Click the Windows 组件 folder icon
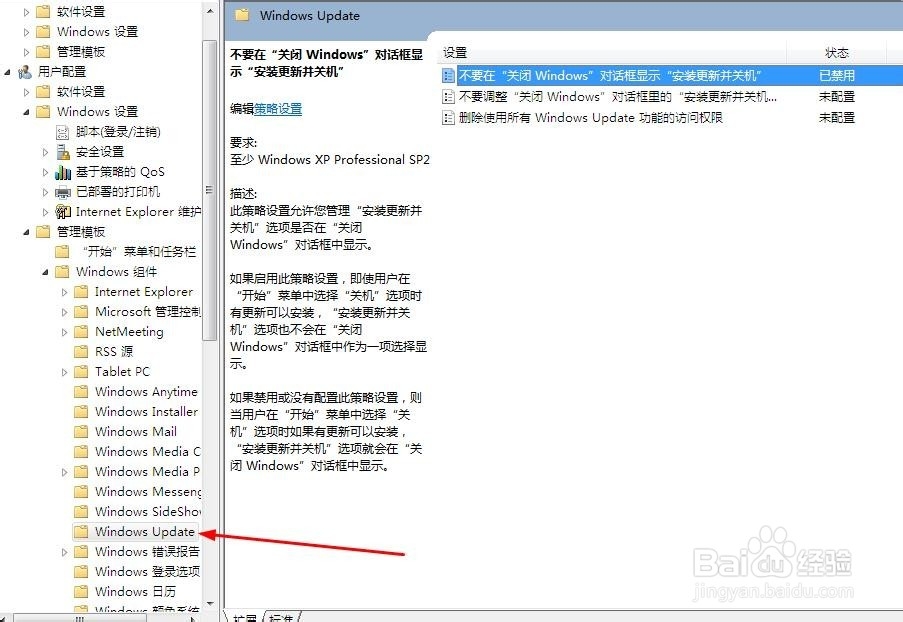The width and height of the screenshot is (903, 622). [x=62, y=272]
